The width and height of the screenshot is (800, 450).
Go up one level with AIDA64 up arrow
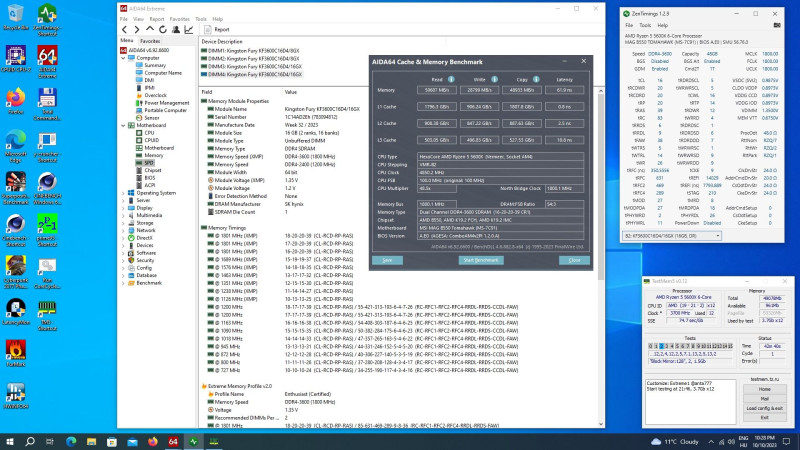(x=149, y=30)
